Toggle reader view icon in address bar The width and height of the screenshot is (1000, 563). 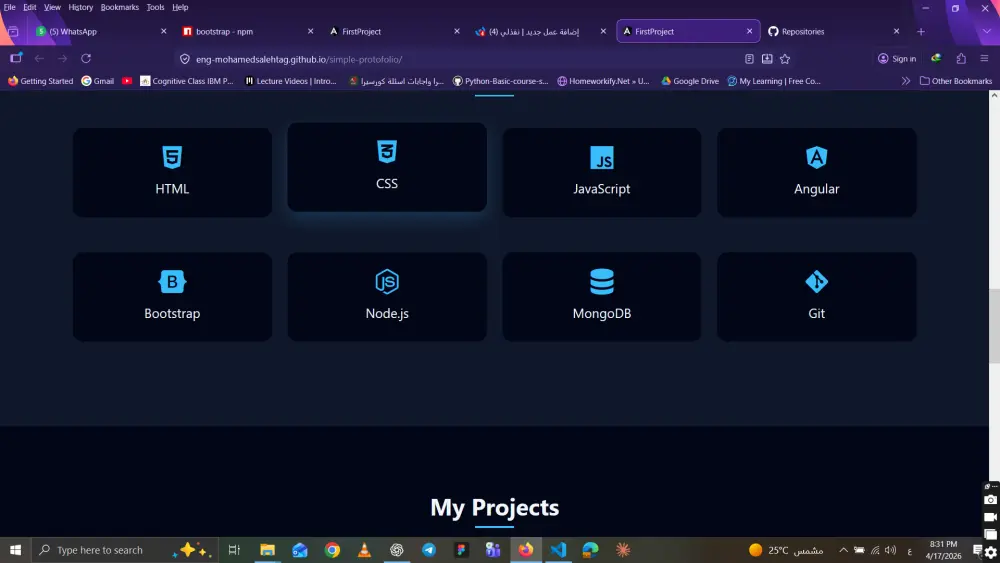749,59
